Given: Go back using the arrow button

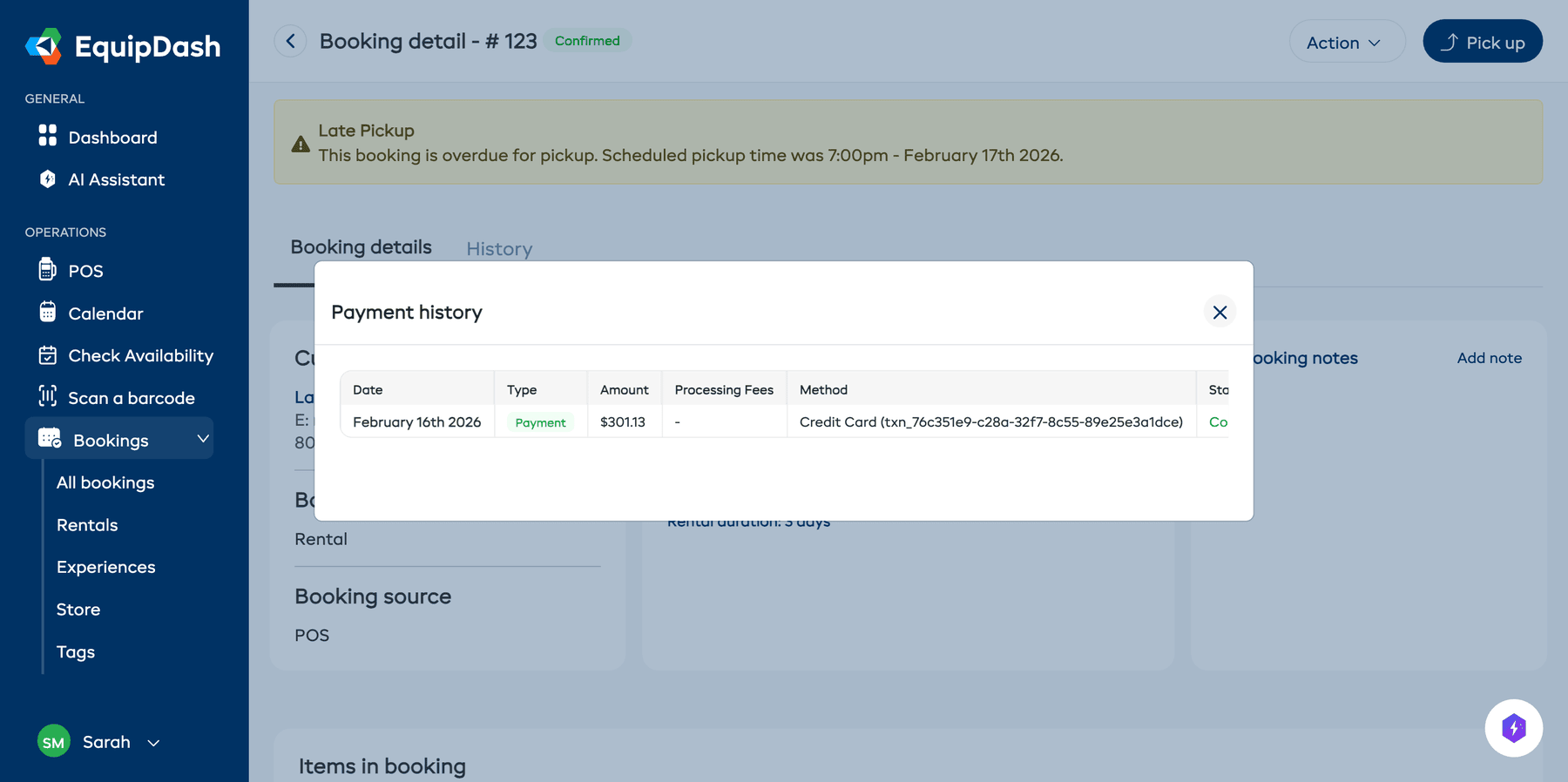Looking at the screenshot, I should 290,41.
